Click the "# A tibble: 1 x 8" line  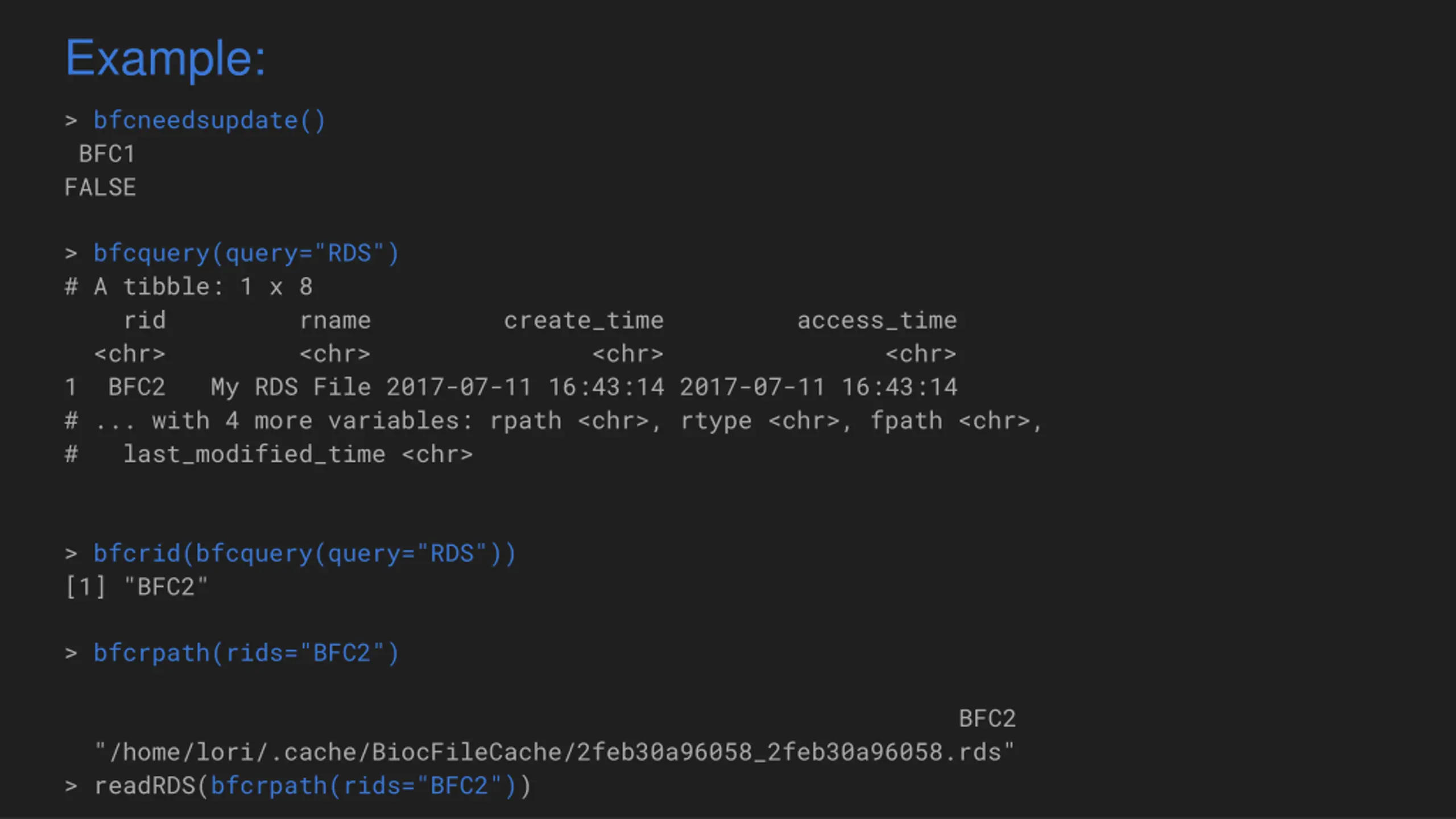coord(189,287)
